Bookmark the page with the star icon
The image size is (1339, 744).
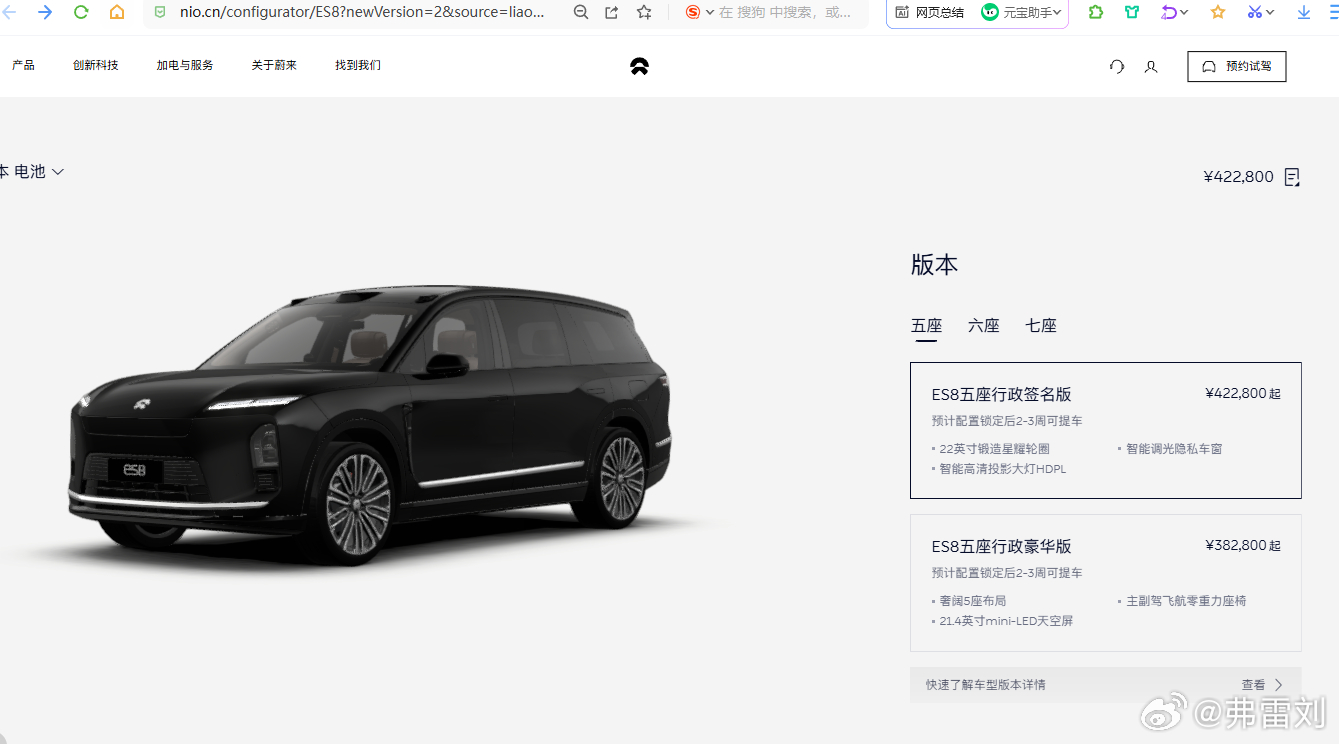(644, 12)
